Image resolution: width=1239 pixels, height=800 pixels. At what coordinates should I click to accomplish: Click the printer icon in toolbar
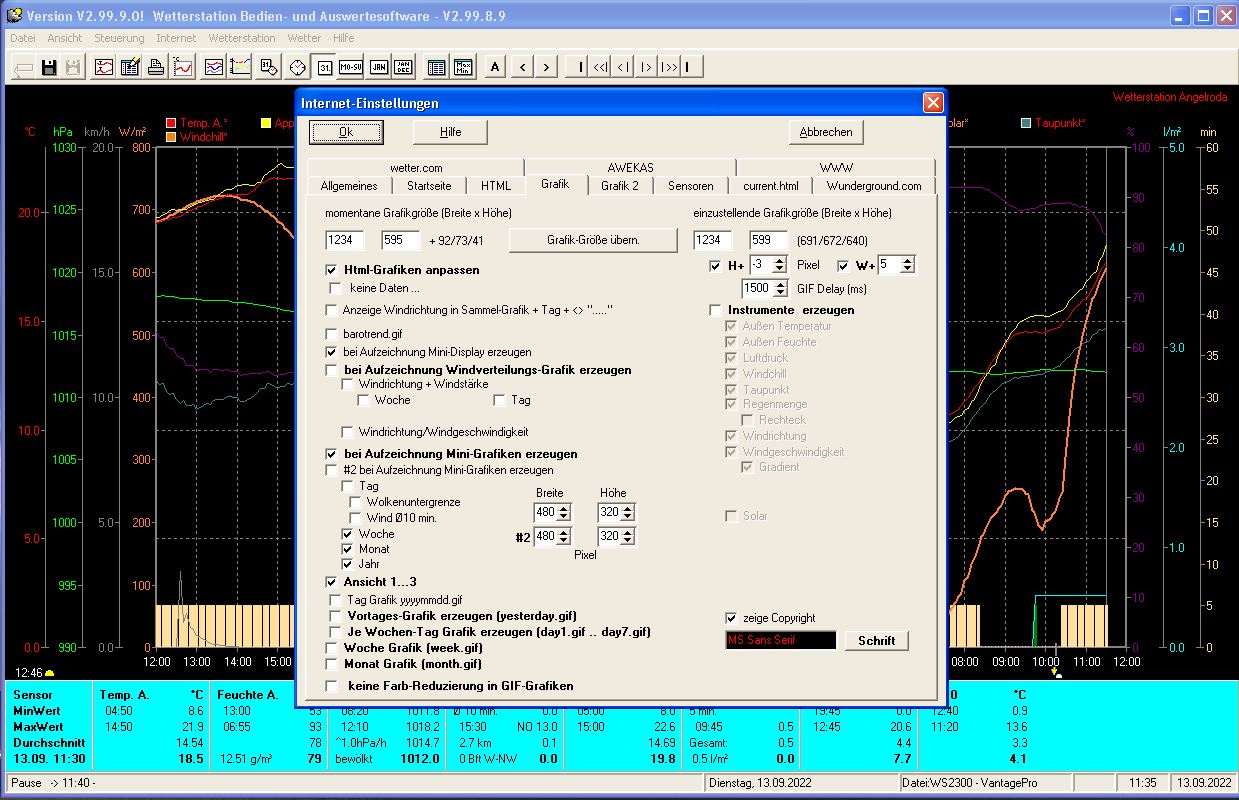coord(156,67)
